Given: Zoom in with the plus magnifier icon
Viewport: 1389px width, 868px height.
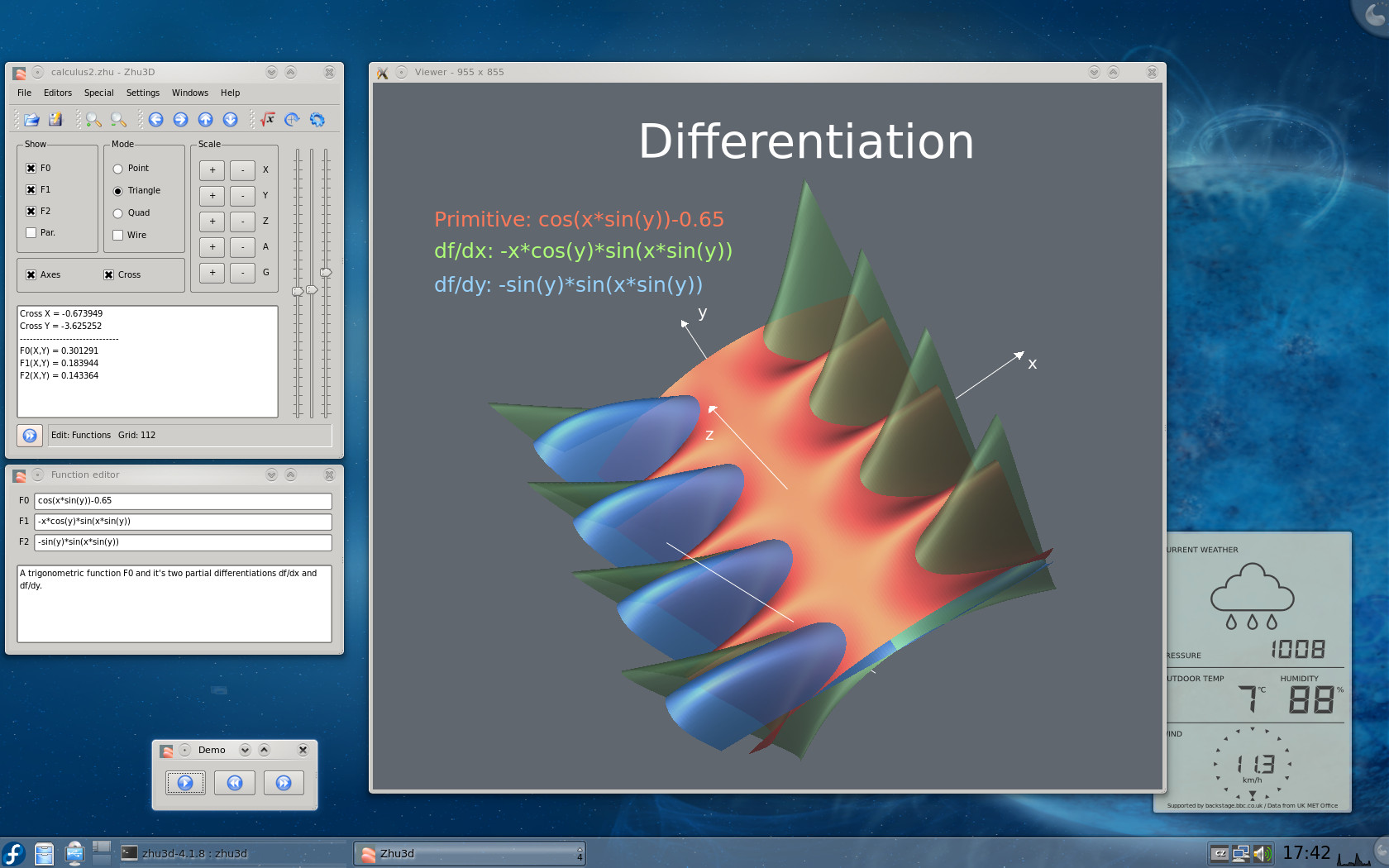Looking at the screenshot, I should point(93,120).
